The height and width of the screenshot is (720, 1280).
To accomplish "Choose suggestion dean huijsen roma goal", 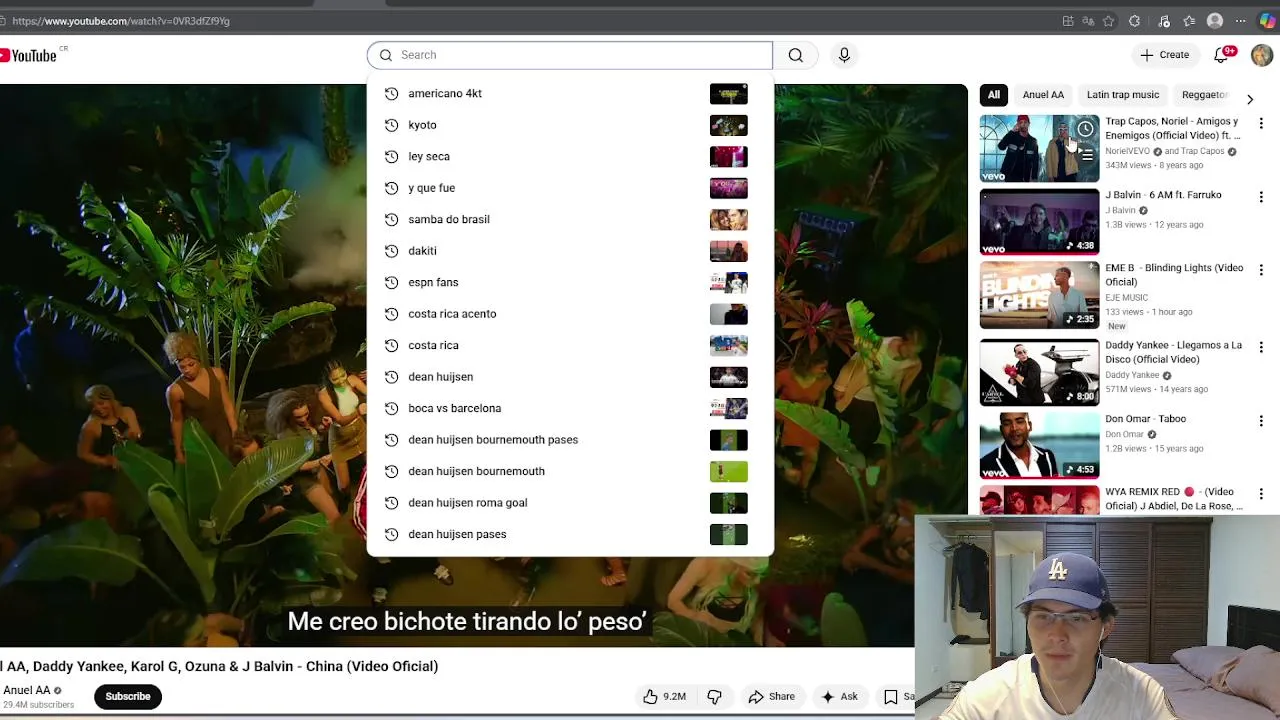I will pos(570,503).
